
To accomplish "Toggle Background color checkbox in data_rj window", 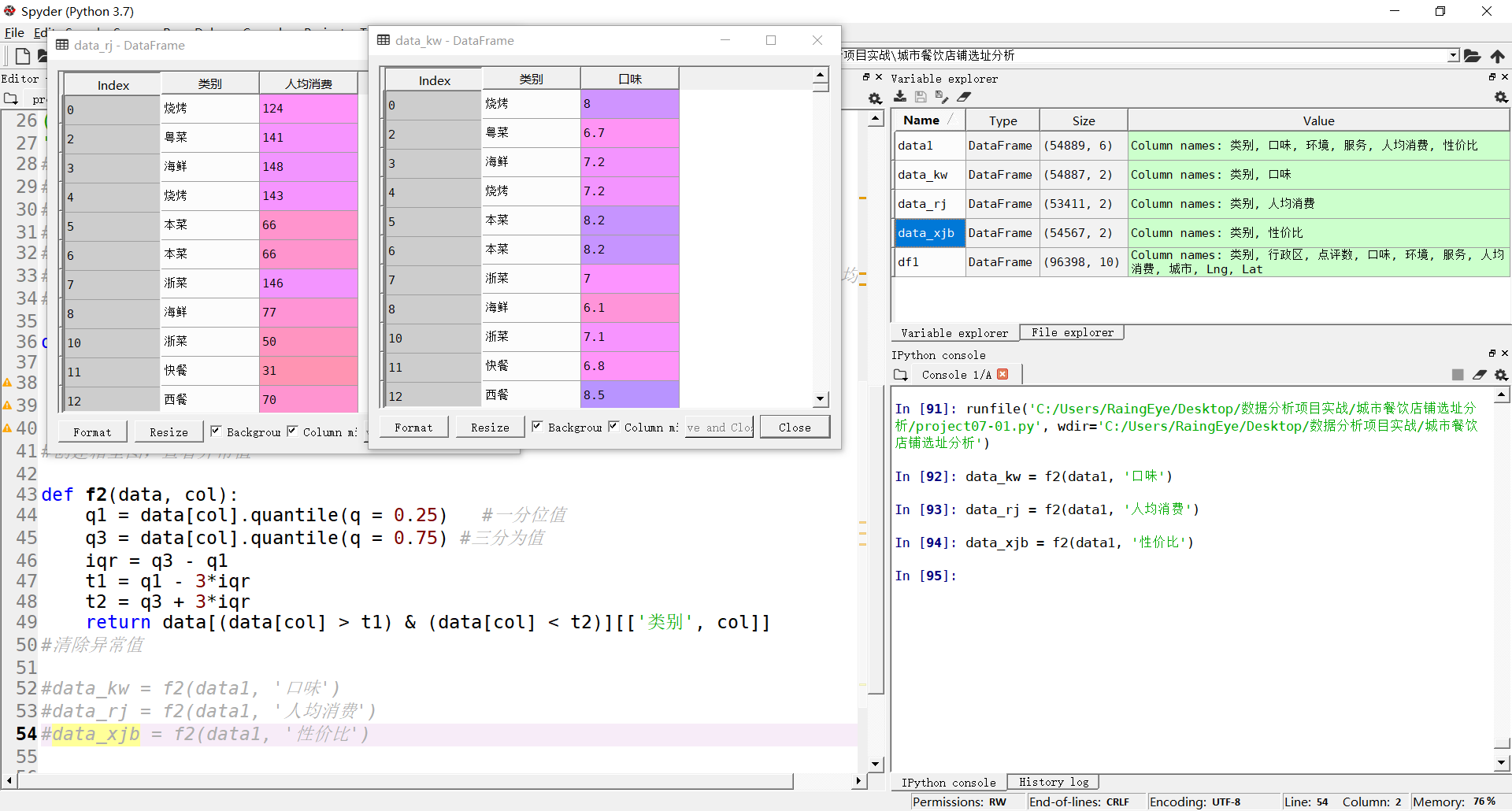I will pos(216,431).
